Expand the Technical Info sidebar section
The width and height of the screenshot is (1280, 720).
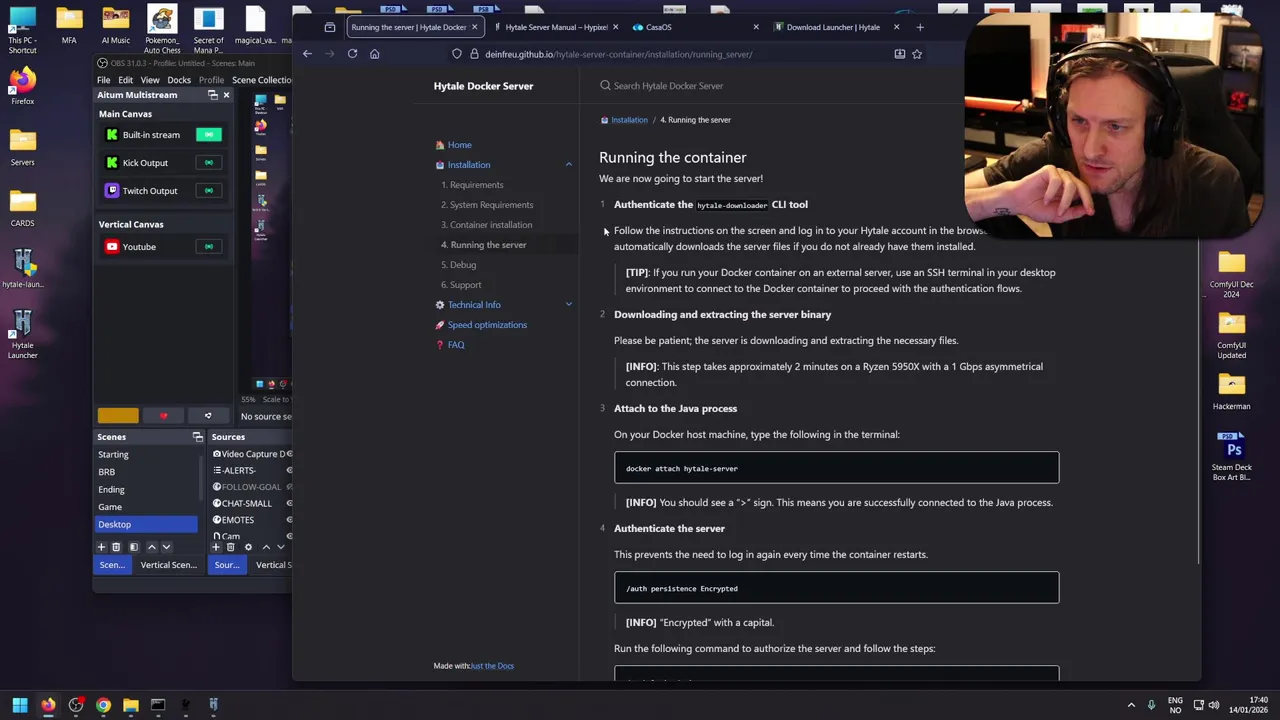click(x=568, y=305)
